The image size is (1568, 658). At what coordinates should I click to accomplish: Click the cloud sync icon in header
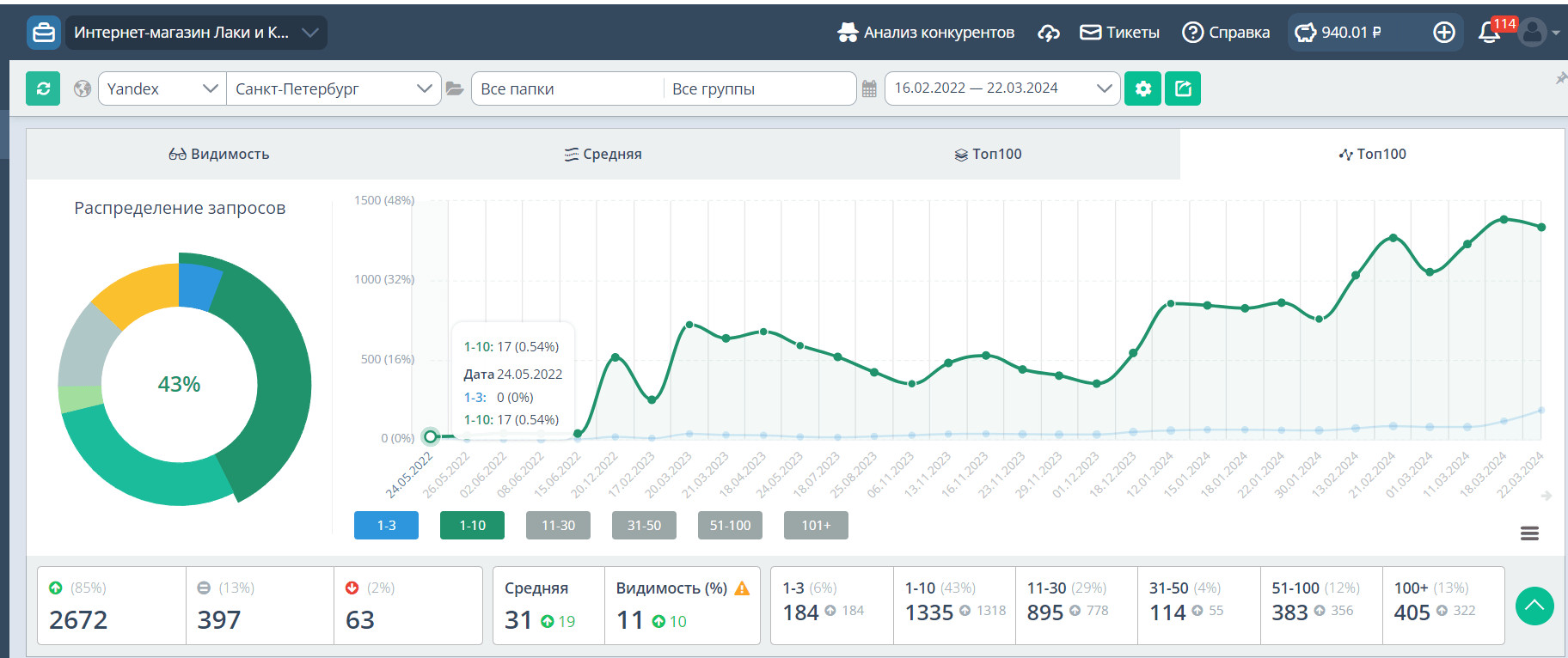[x=1048, y=33]
